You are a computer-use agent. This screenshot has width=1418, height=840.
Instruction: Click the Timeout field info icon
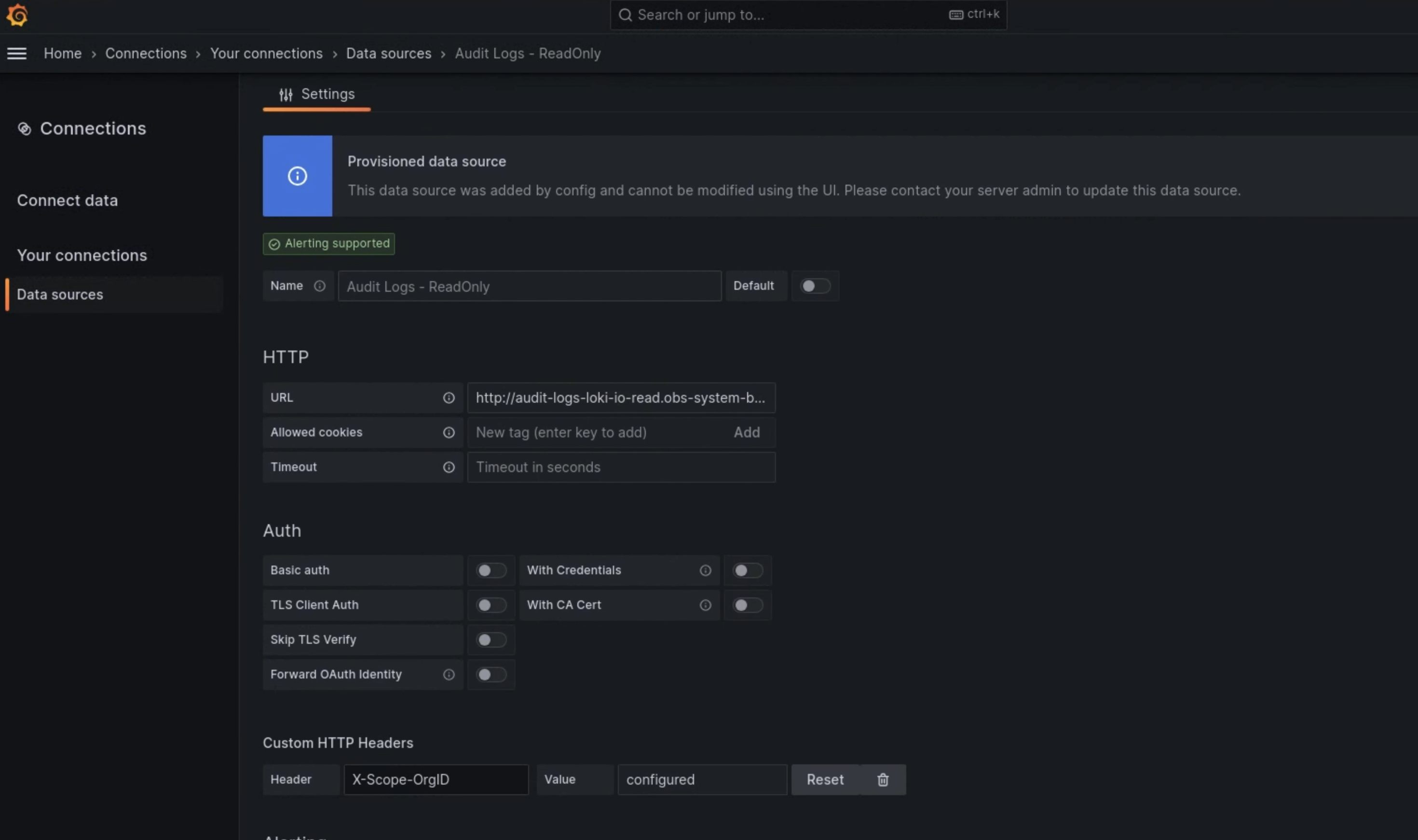pos(448,467)
